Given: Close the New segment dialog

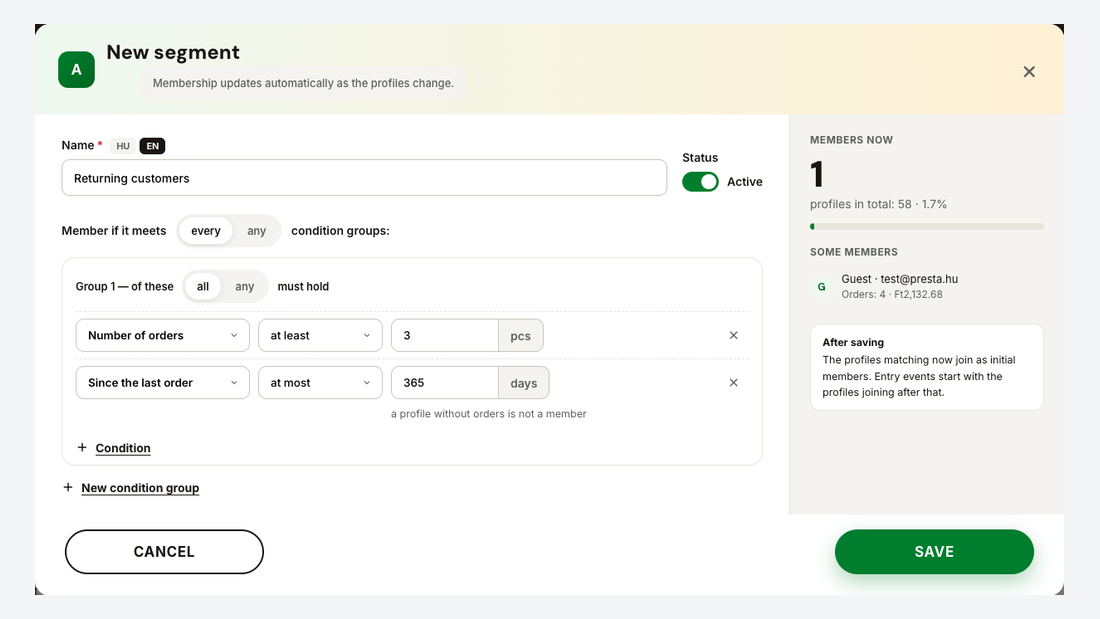Looking at the screenshot, I should coord(1028,72).
